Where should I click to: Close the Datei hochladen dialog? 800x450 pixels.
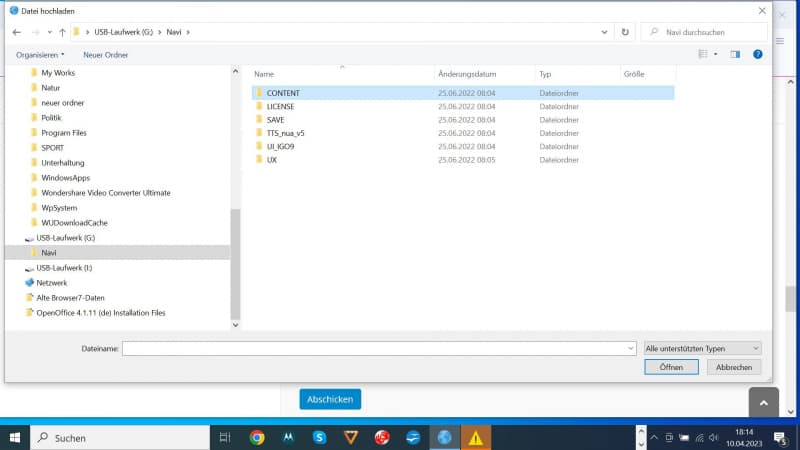(x=762, y=11)
